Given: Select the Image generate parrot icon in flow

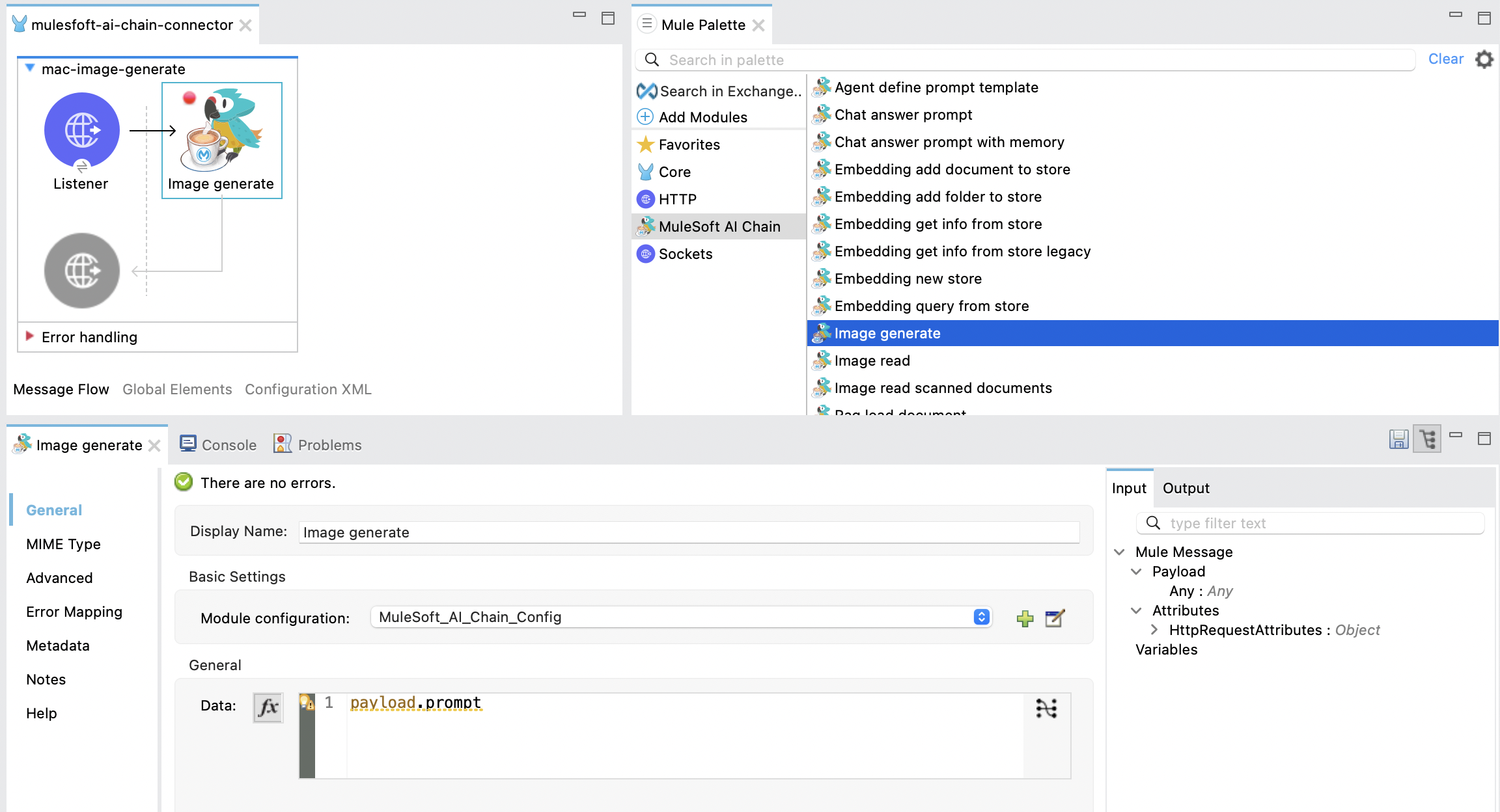Looking at the screenshot, I should point(223,130).
